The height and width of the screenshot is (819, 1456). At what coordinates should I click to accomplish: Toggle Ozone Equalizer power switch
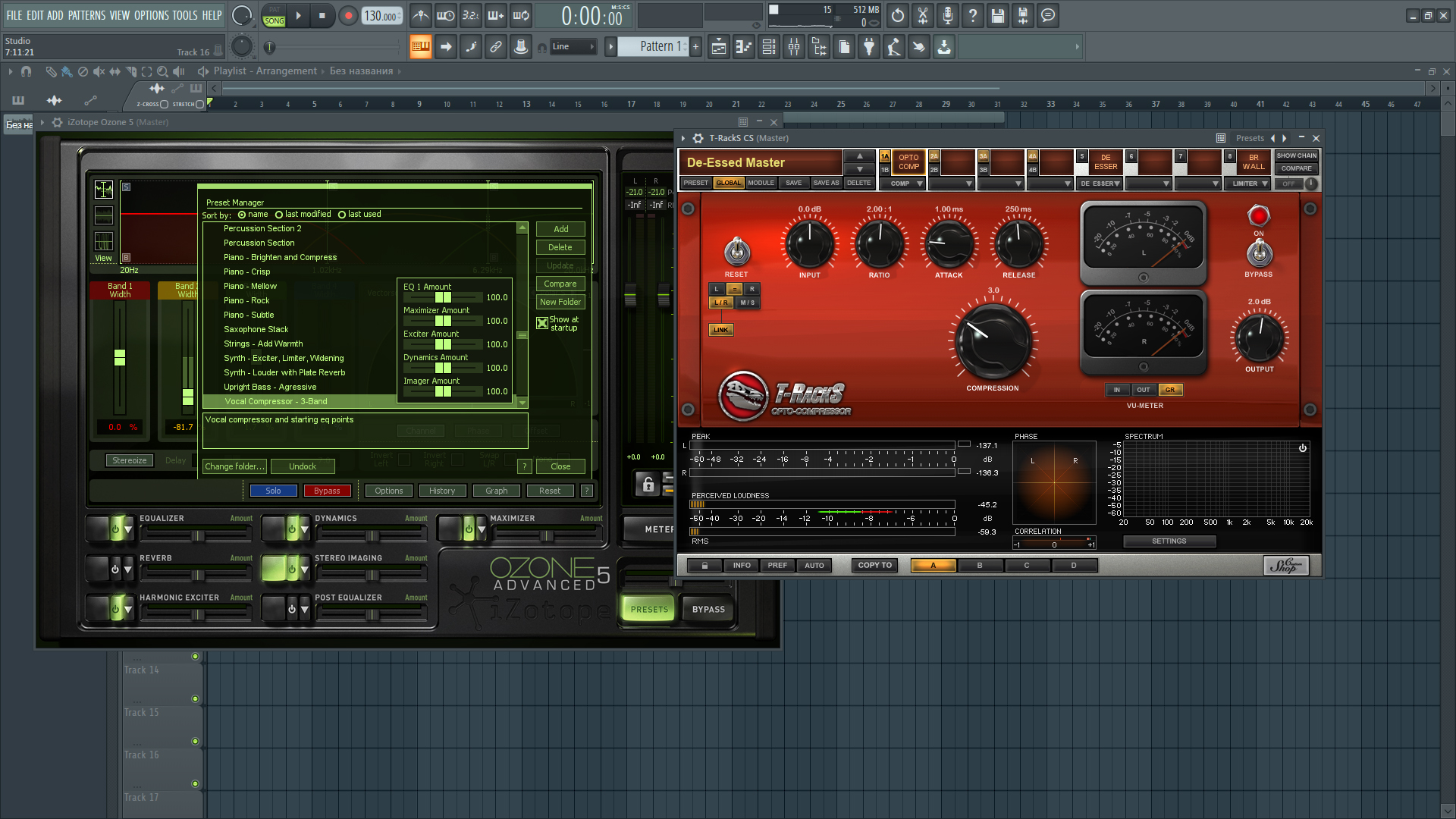pyautogui.click(x=115, y=529)
